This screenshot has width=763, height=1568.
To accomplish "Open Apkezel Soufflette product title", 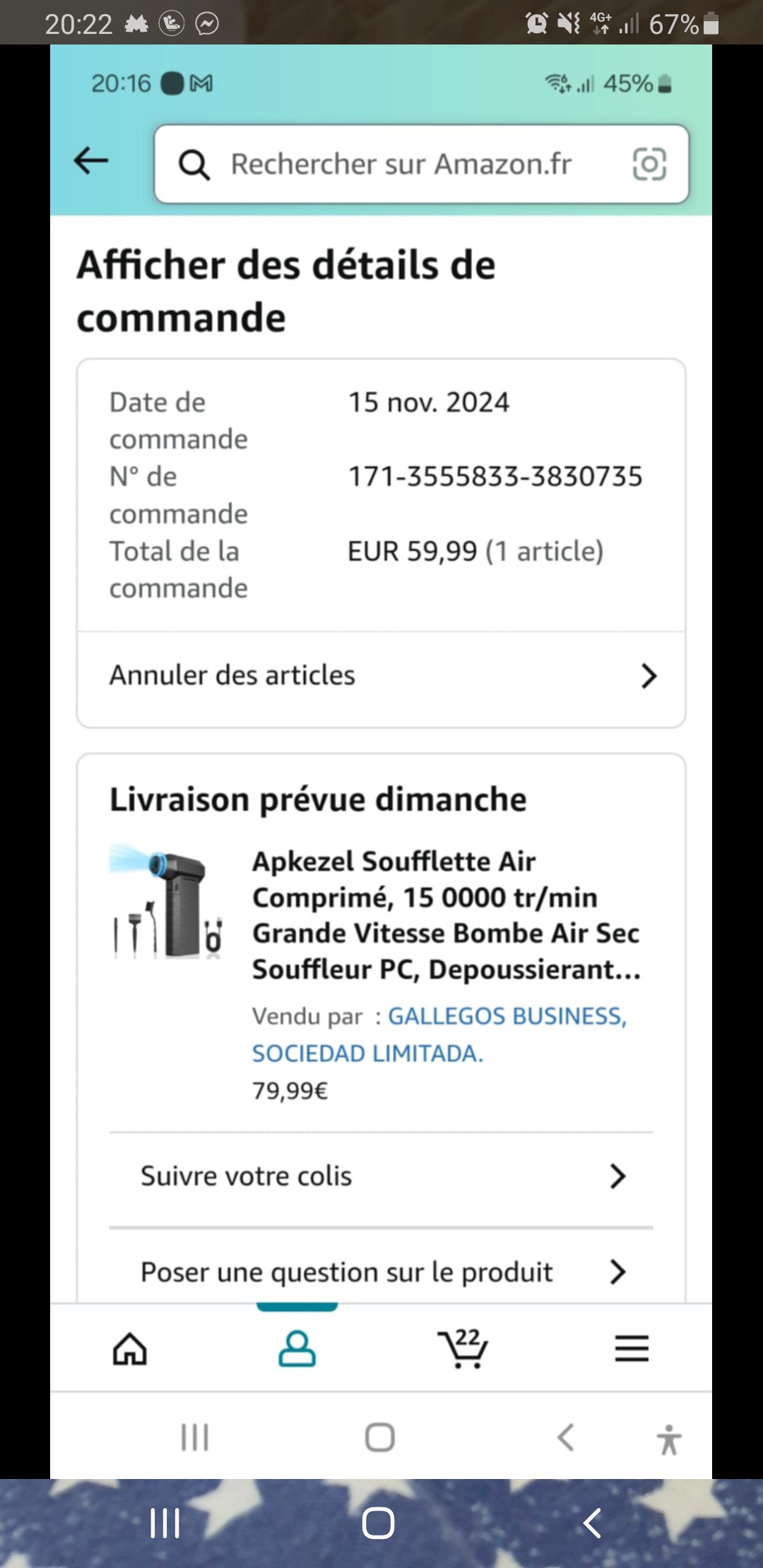I will point(445,915).
